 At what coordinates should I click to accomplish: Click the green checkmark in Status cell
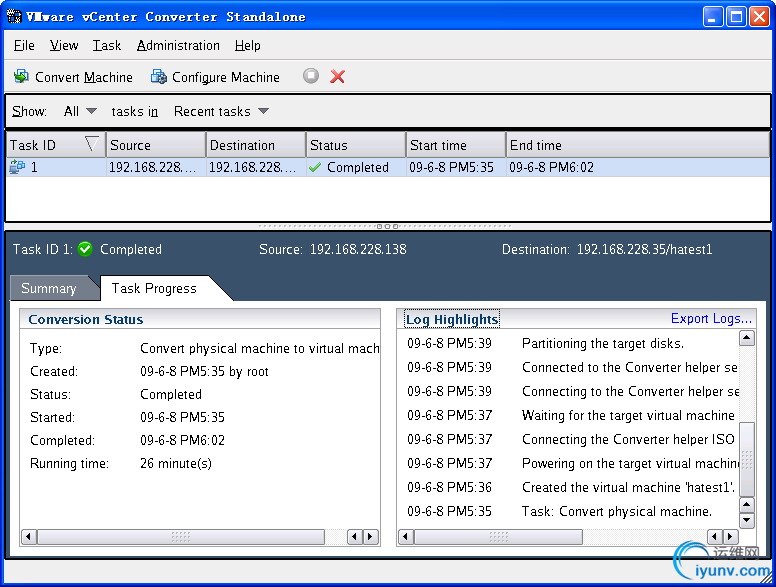tap(315, 167)
